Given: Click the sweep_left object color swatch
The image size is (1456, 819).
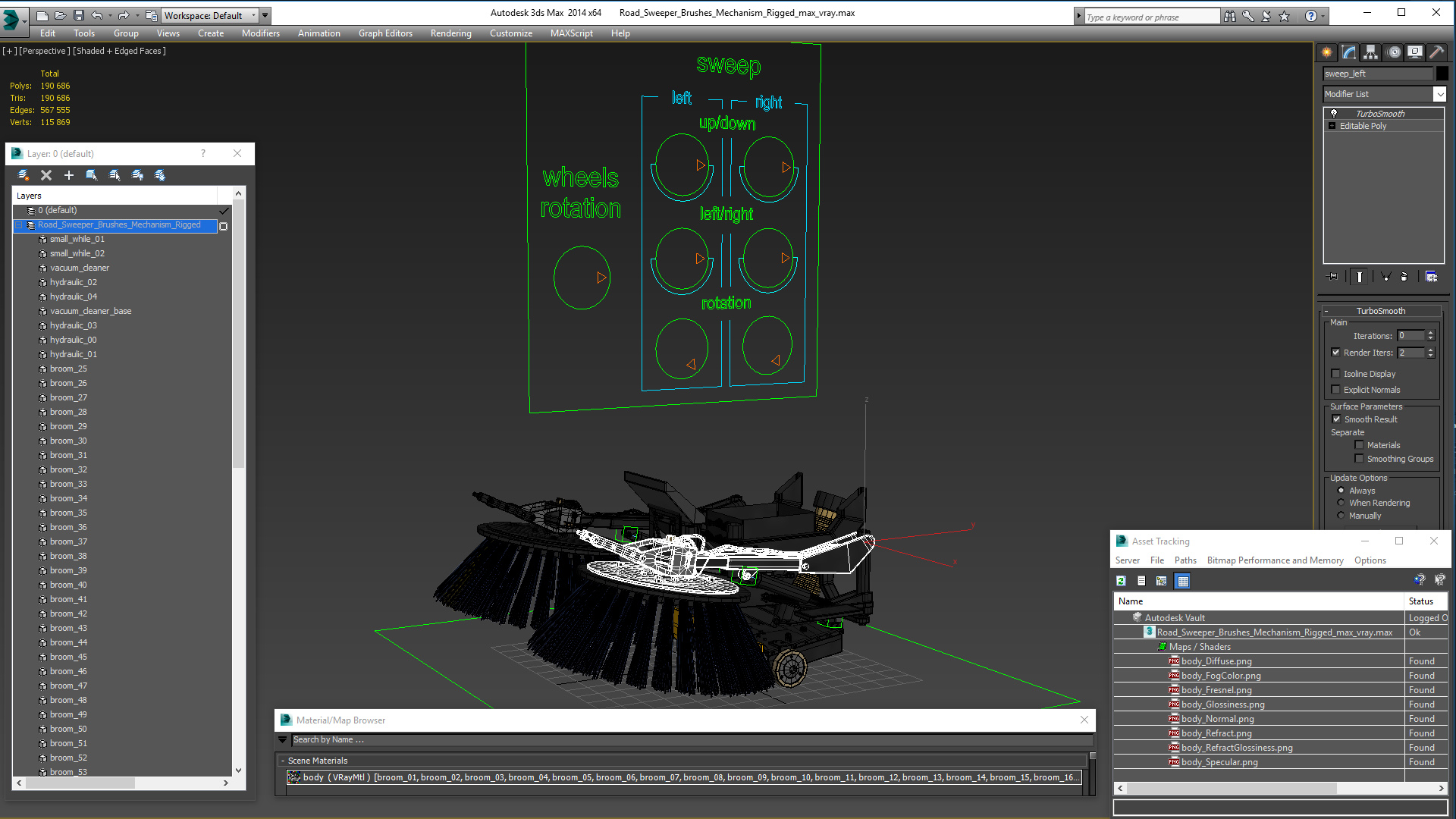Looking at the screenshot, I should [1442, 74].
